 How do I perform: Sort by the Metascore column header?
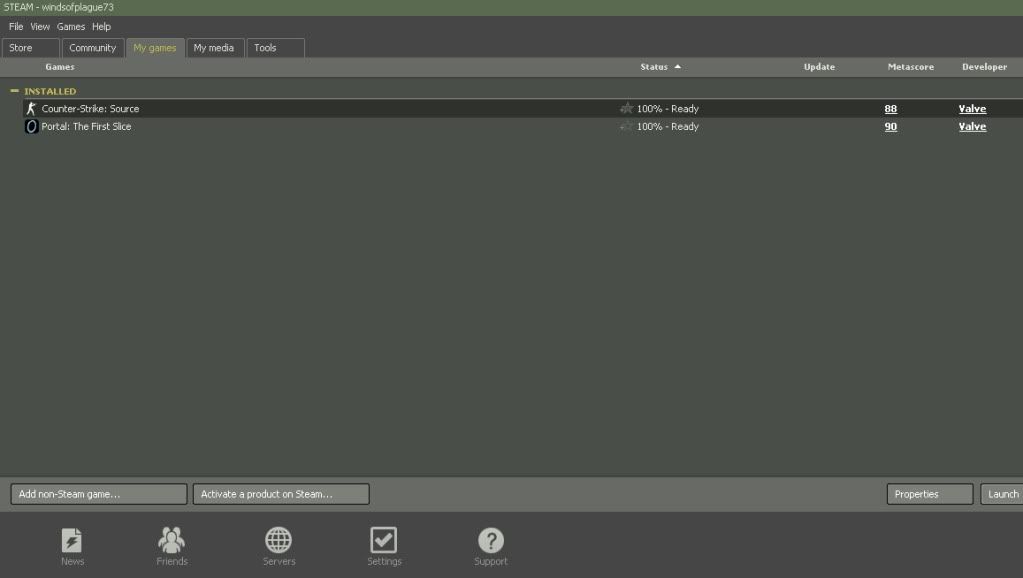click(910, 67)
